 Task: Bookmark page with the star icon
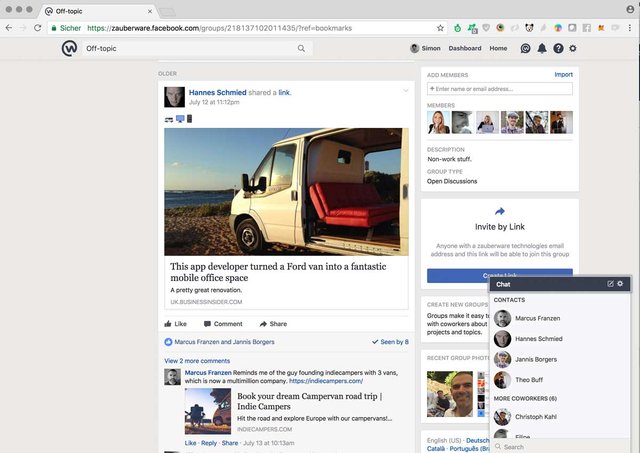(x=440, y=28)
